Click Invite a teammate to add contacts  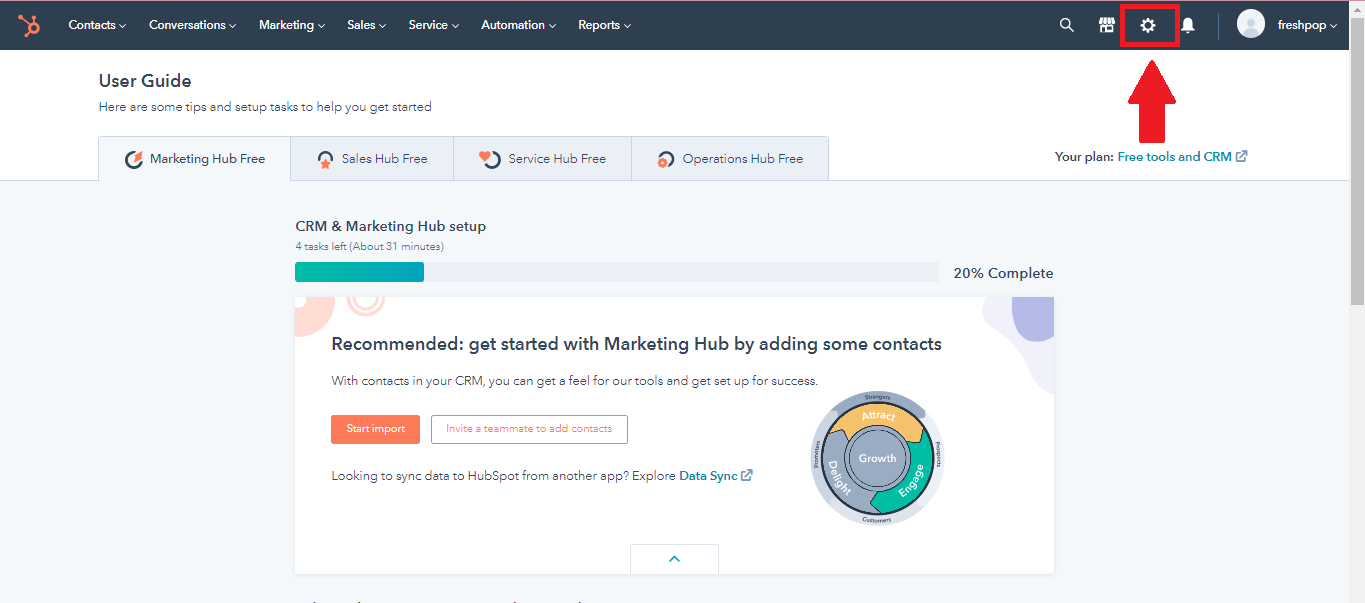point(529,429)
